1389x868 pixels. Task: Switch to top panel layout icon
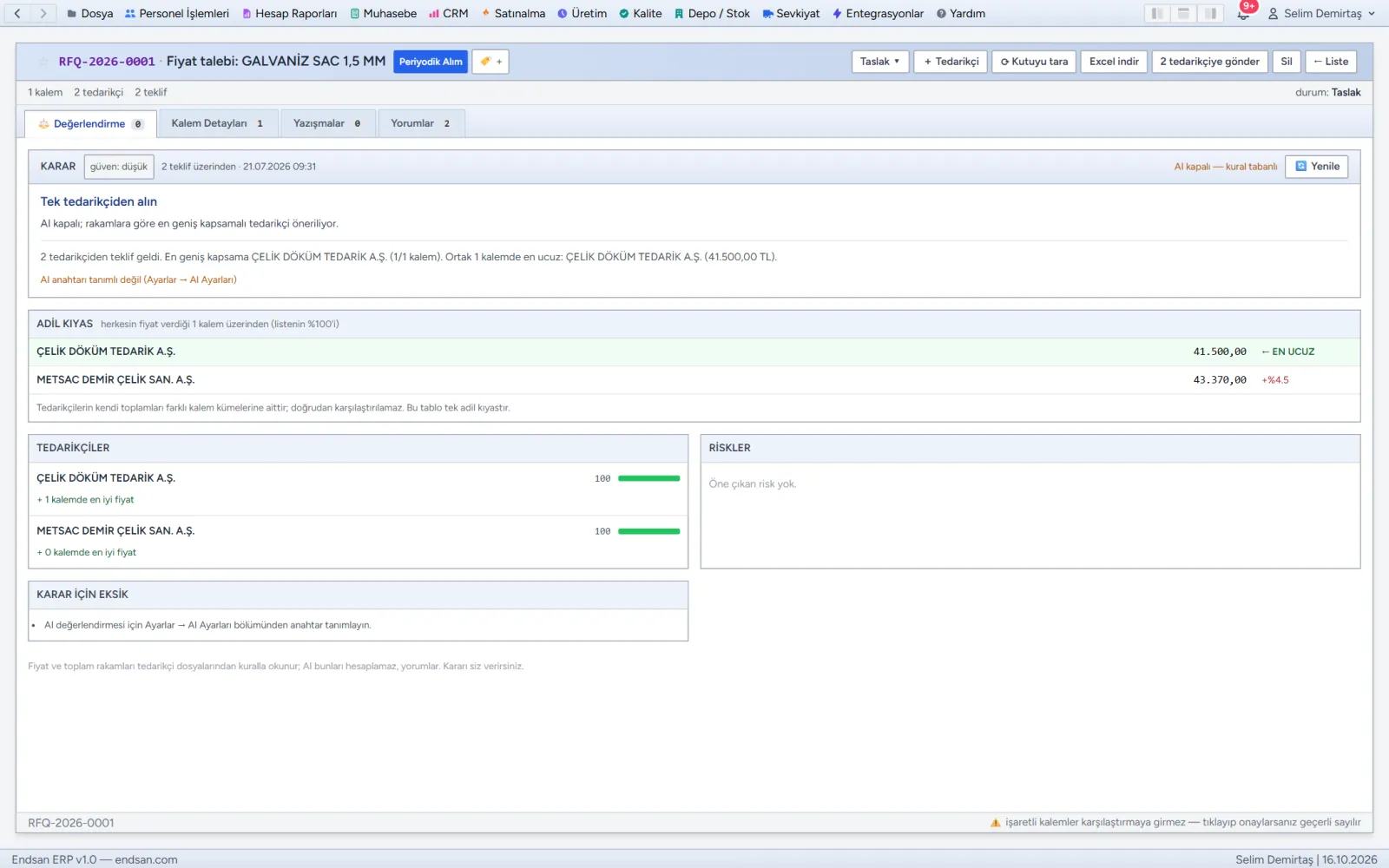point(1183,13)
